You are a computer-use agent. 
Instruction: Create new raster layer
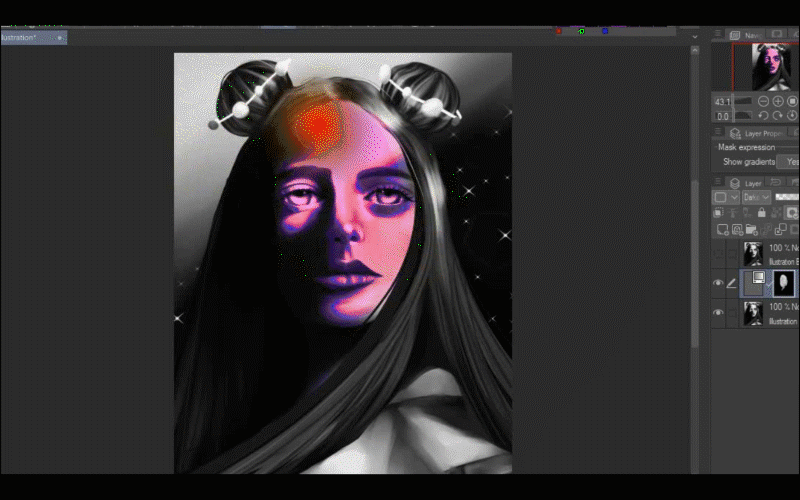[x=722, y=230]
